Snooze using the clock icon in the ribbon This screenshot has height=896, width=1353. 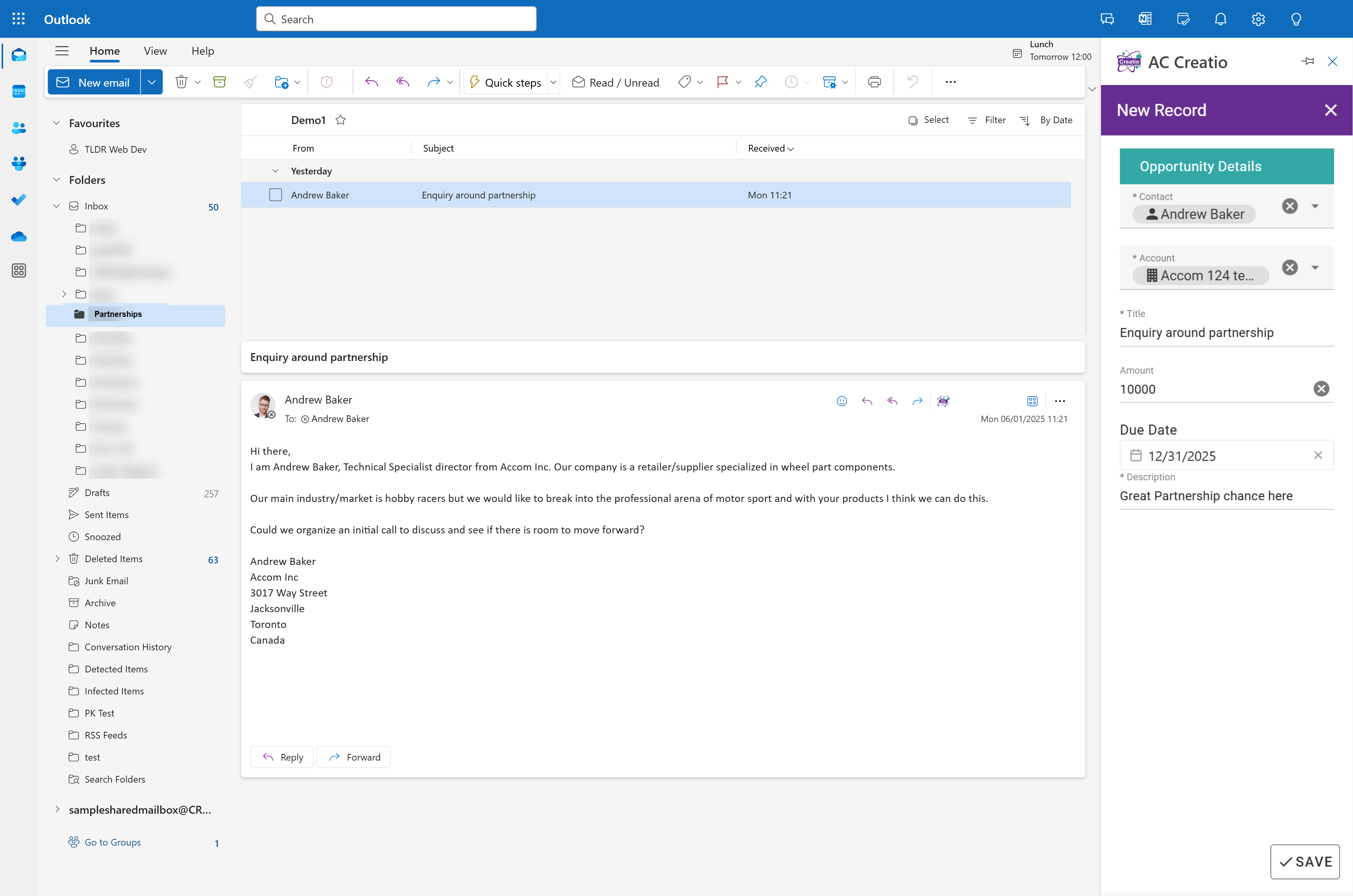point(791,82)
